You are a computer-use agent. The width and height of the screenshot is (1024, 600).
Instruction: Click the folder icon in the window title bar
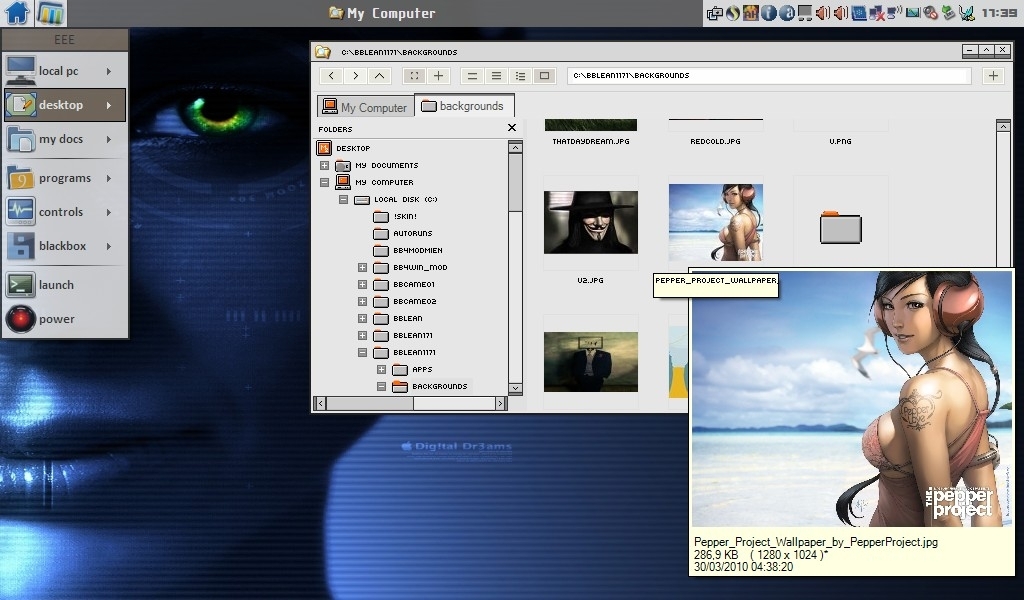click(323, 52)
